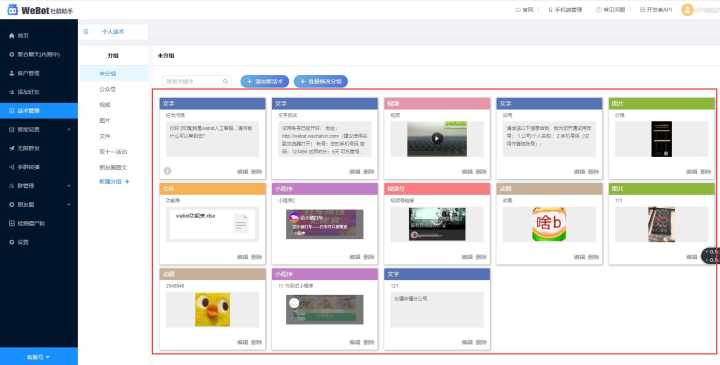Open the add-friend entry in the dark sidebar

pyautogui.click(x=24, y=92)
